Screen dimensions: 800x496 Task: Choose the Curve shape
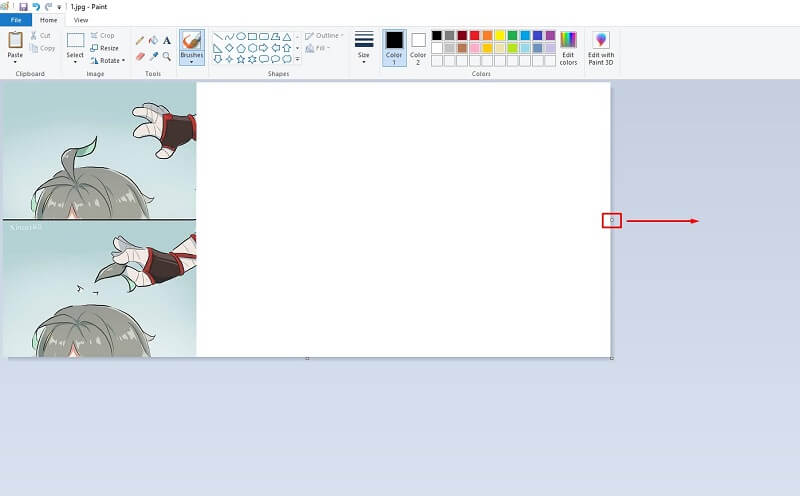coord(229,36)
